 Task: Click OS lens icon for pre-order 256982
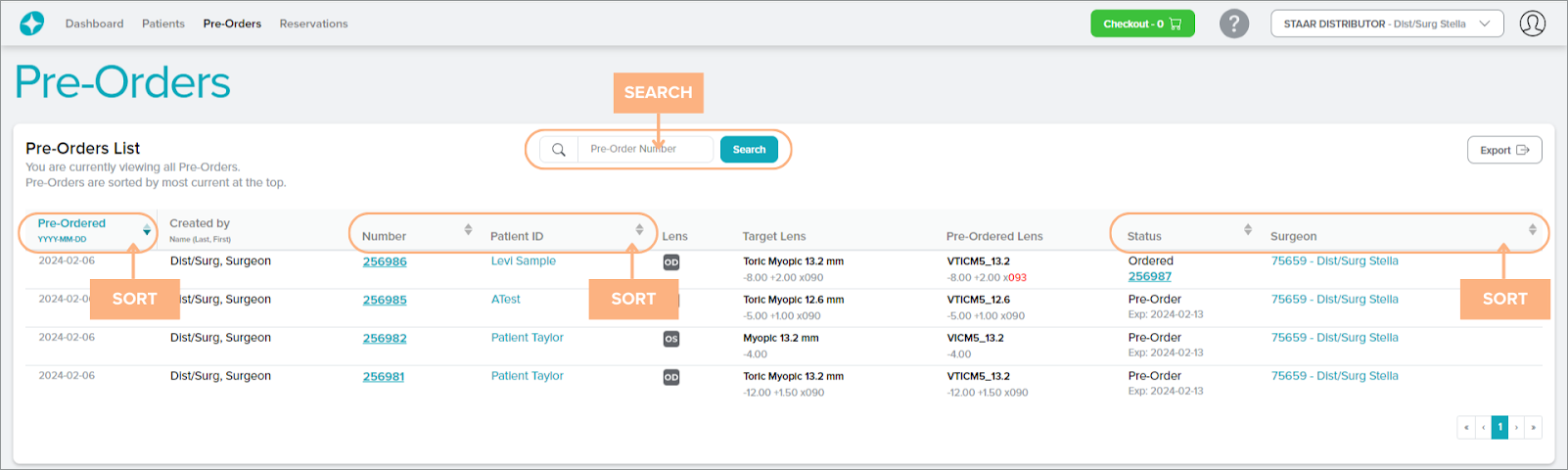(671, 339)
